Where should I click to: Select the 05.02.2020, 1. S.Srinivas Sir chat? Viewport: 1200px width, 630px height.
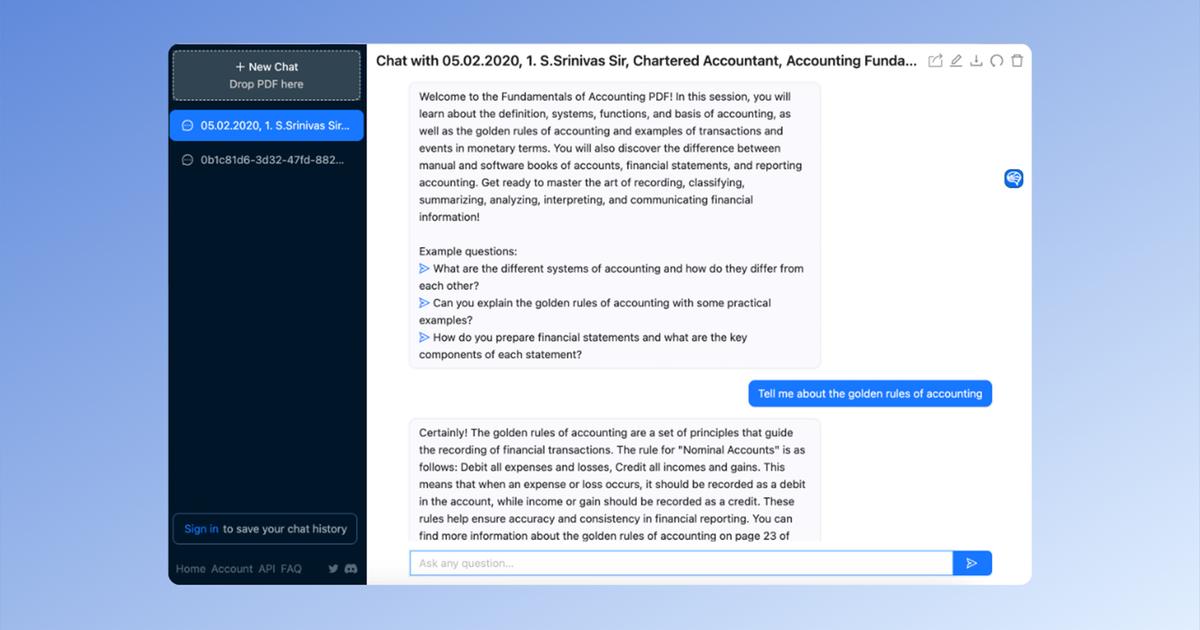tap(266, 126)
